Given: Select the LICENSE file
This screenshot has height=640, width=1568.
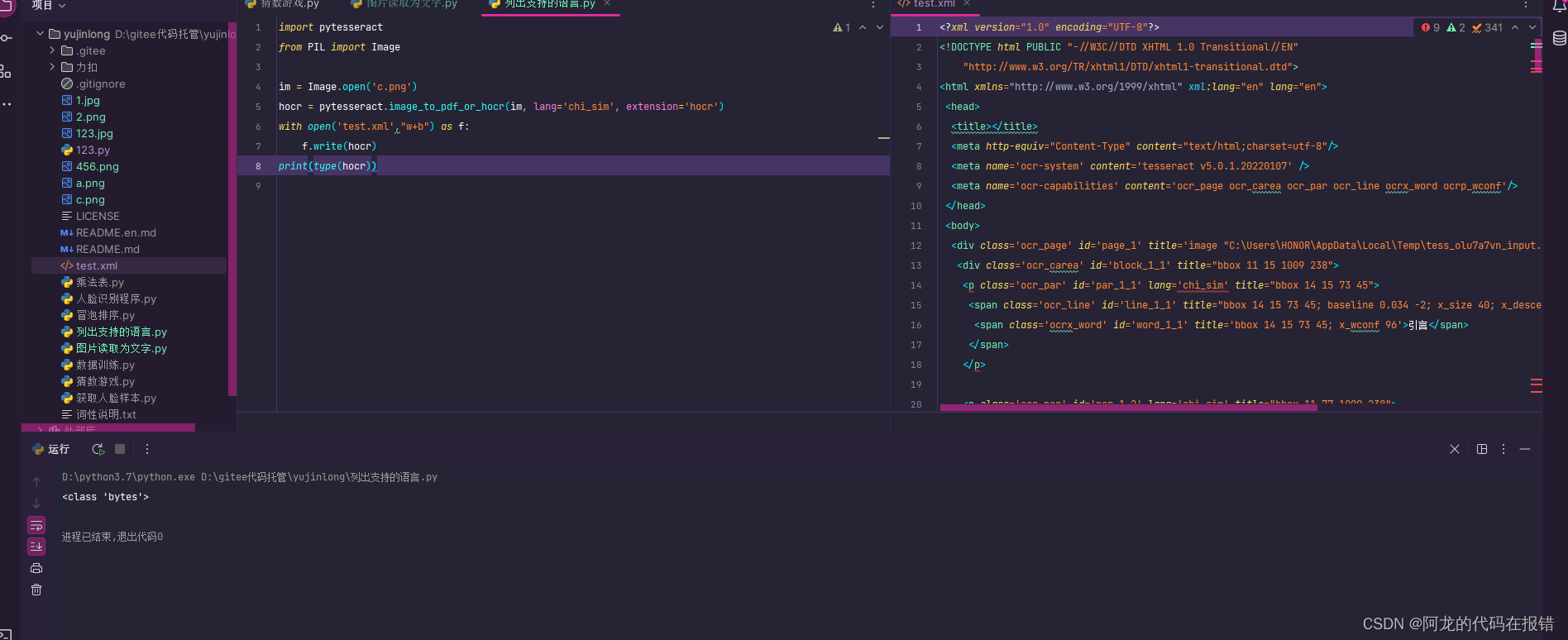Looking at the screenshot, I should (x=91, y=216).
